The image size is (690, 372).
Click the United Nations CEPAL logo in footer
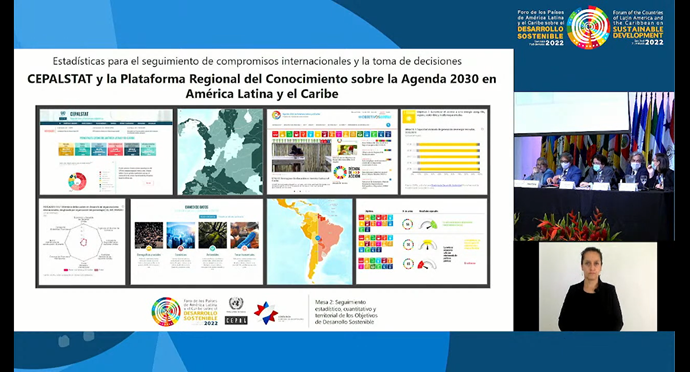click(x=236, y=311)
